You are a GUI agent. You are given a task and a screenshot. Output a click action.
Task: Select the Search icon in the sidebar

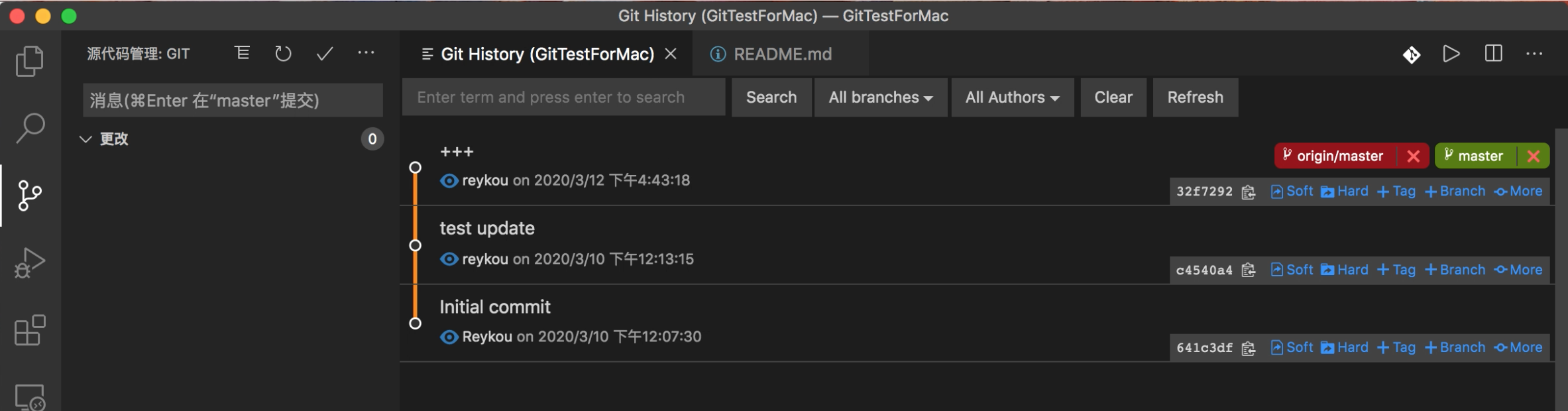tap(29, 127)
